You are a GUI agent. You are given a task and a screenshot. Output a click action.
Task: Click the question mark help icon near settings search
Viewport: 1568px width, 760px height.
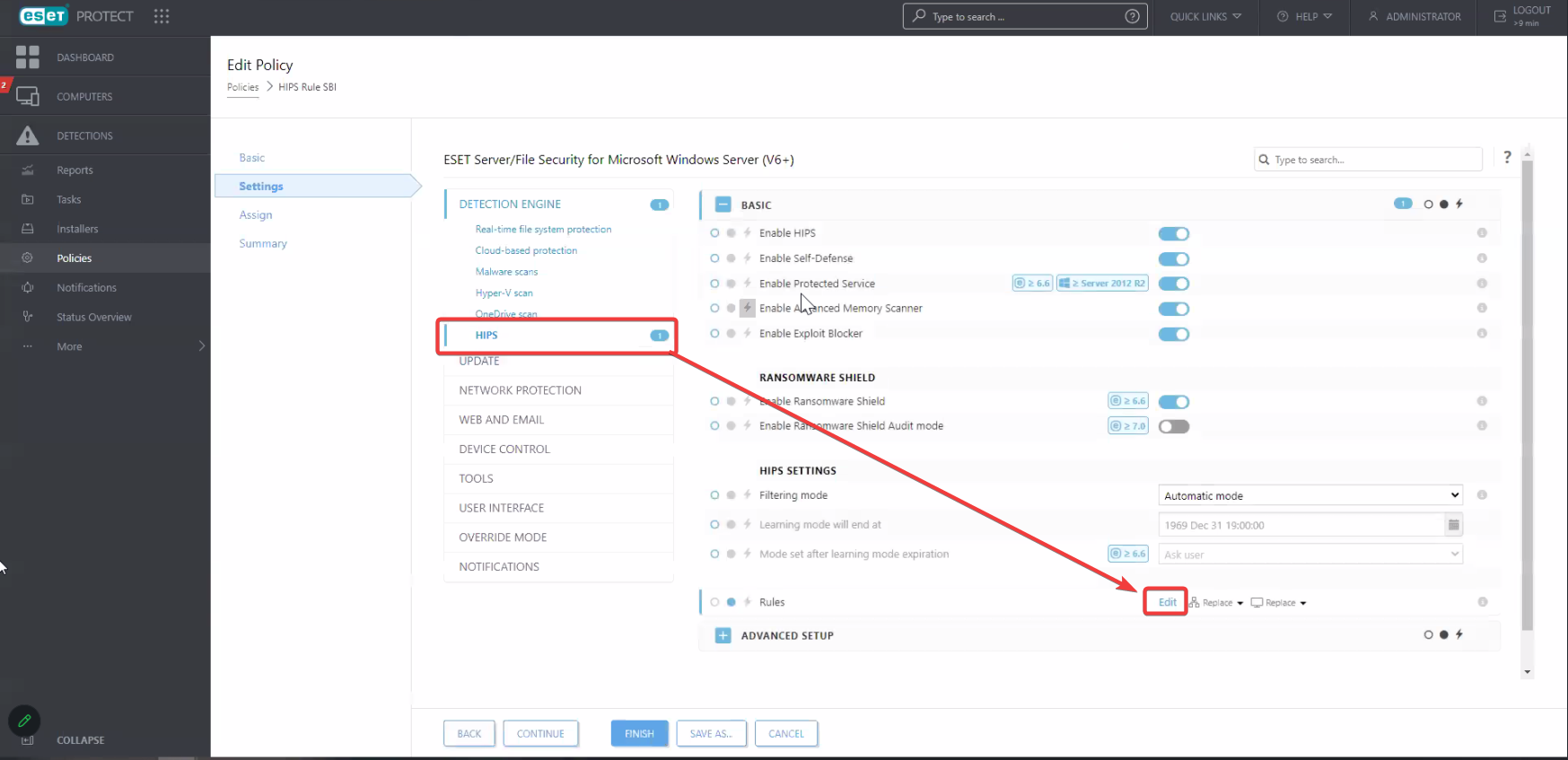pos(1507,158)
